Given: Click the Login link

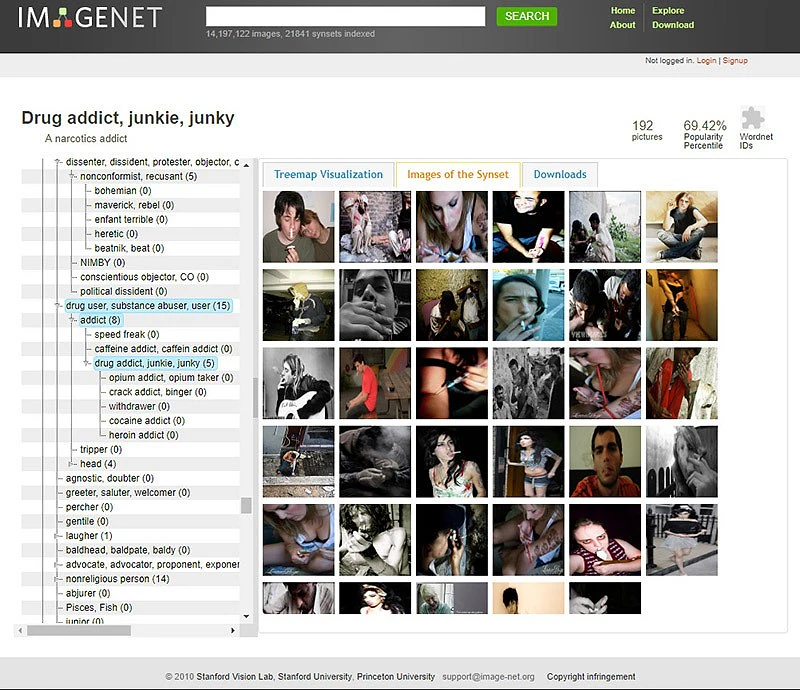Looking at the screenshot, I should click(707, 60).
